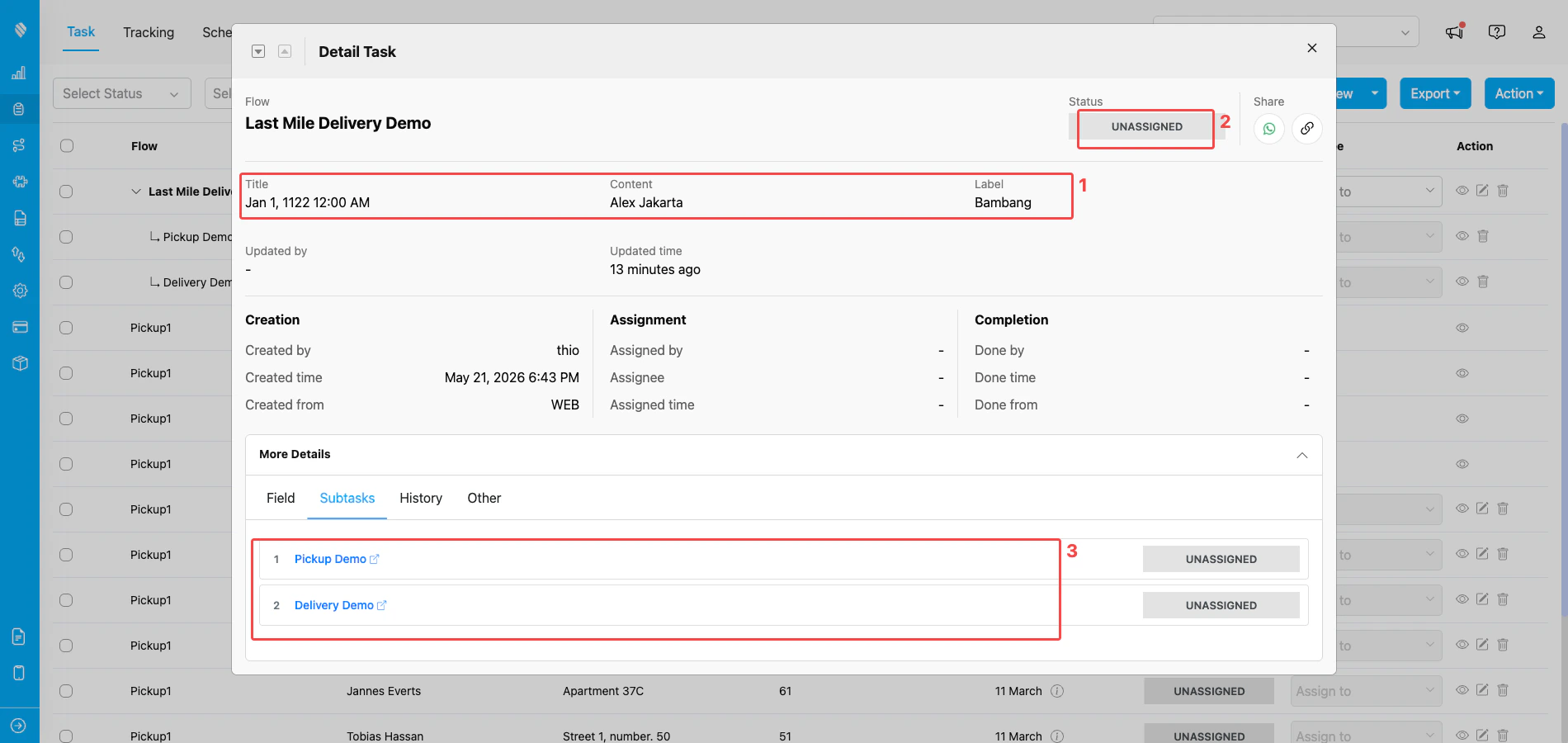Viewport: 1568px width, 743px height.
Task: View the Pickup Demo row eye icon
Action: click(x=1462, y=236)
